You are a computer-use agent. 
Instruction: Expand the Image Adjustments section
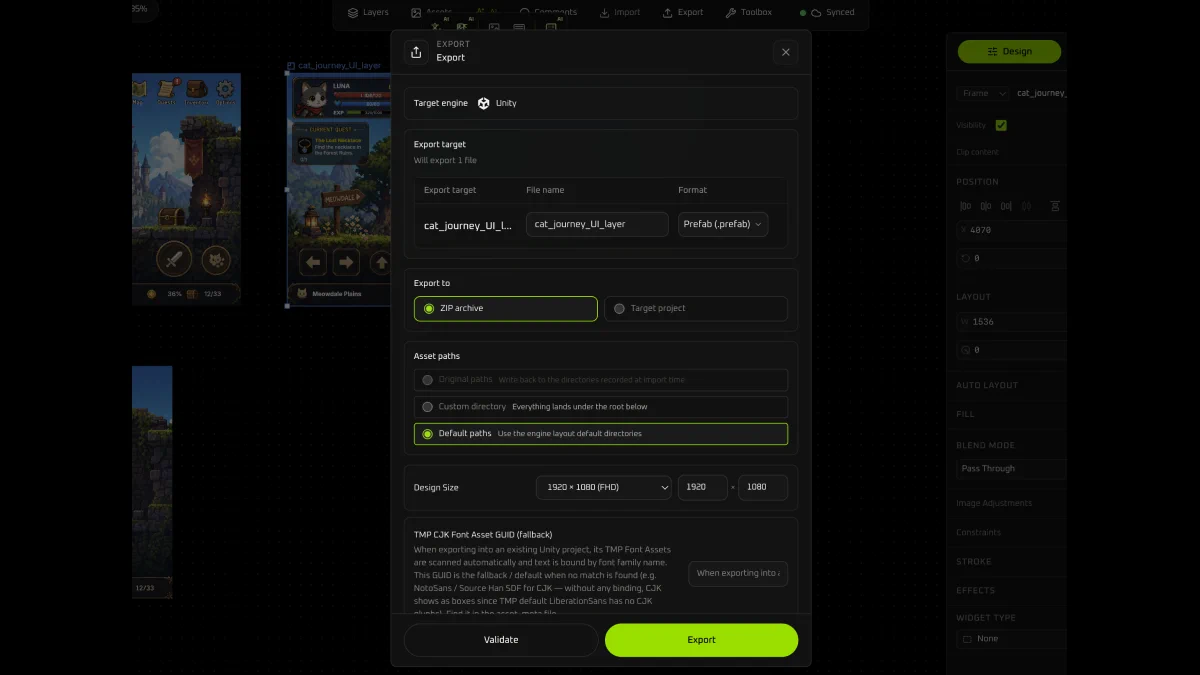pyautogui.click(x=994, y=503)
